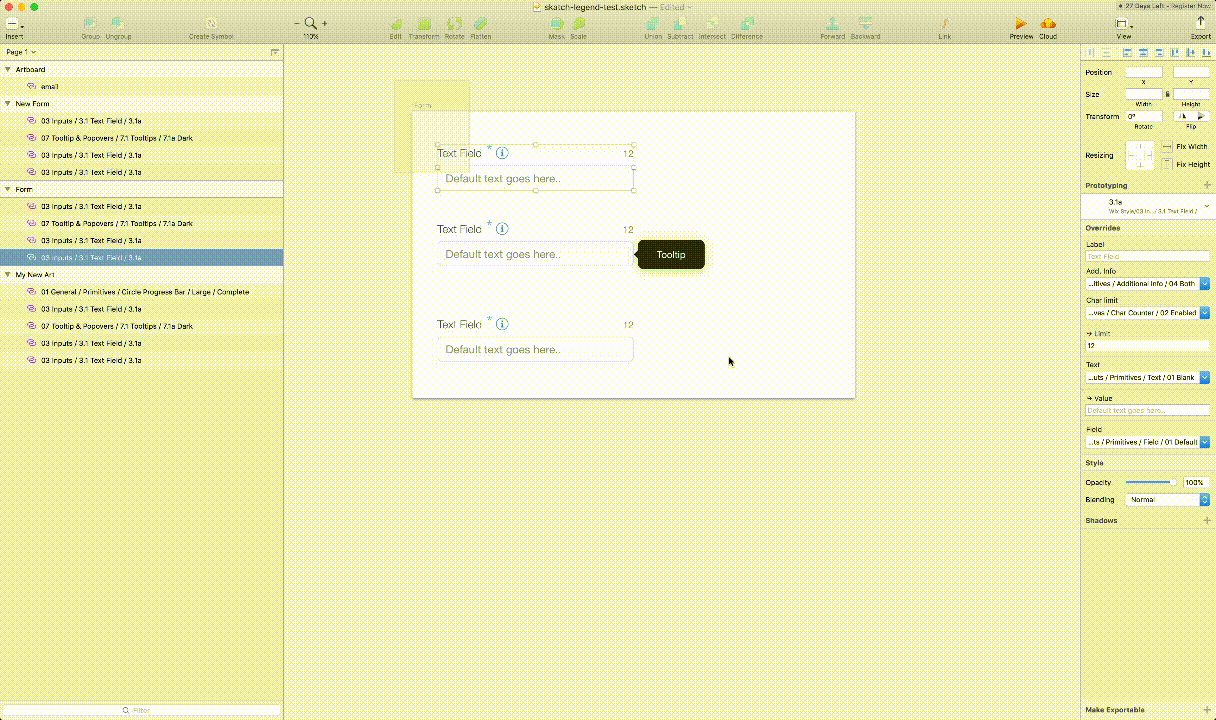The image size is (1216, 720).
Task: Open the Page 1 pages dropdown
Action: (x=21, y=52)
